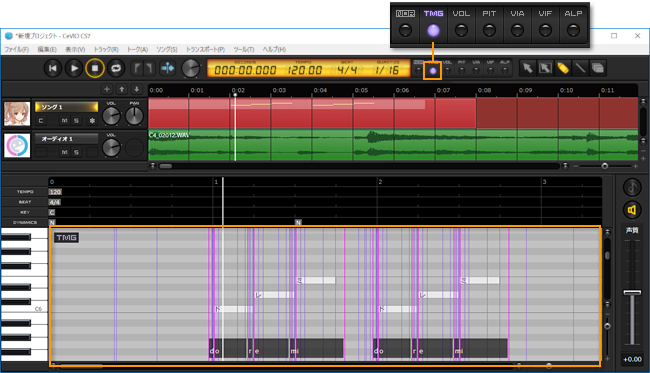650x373 pixels.
Task: Click the 声質 vertical slider handle
Action: (x=632, y=293)
